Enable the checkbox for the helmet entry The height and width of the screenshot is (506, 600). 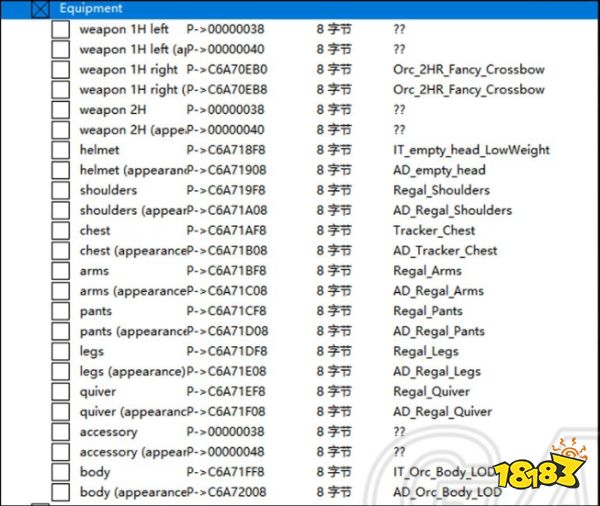[61, 150]
